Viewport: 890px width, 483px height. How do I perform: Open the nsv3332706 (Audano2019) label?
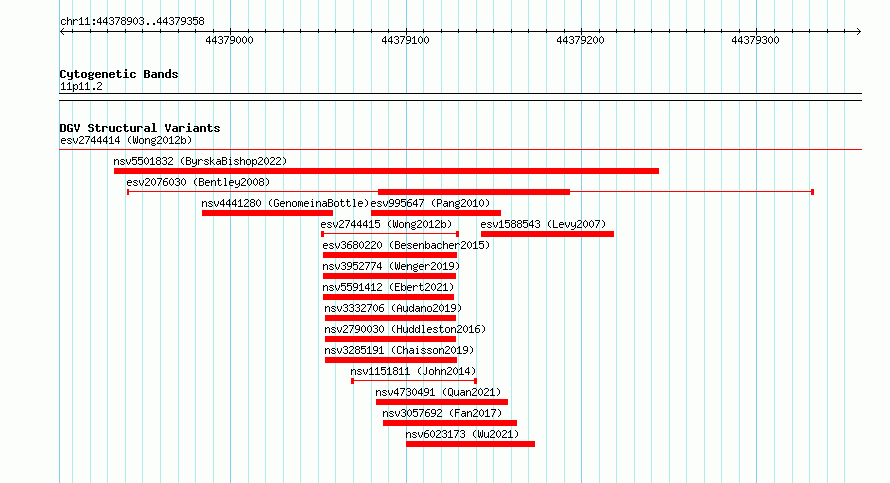(393, 308)
